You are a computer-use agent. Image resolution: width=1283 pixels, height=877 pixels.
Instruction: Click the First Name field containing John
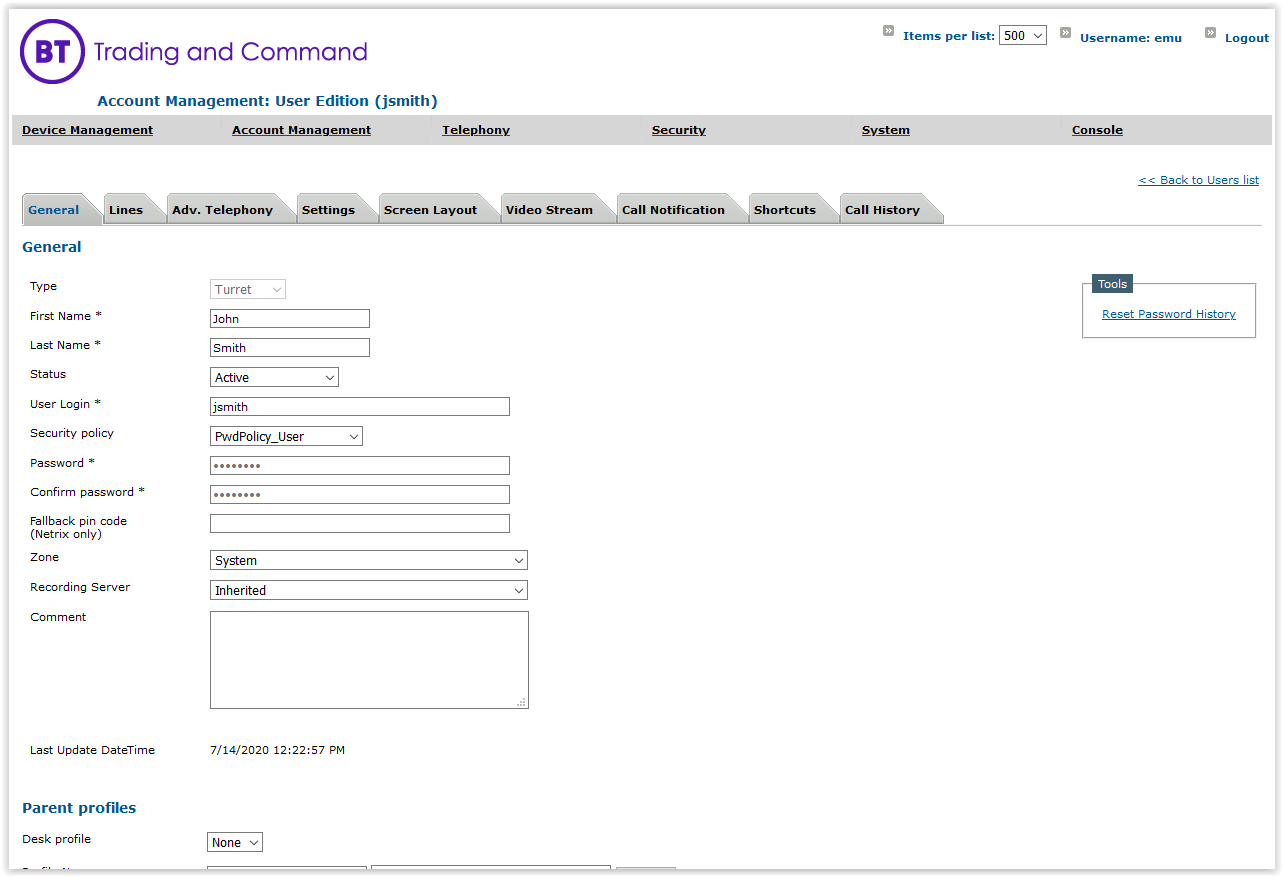290,319
